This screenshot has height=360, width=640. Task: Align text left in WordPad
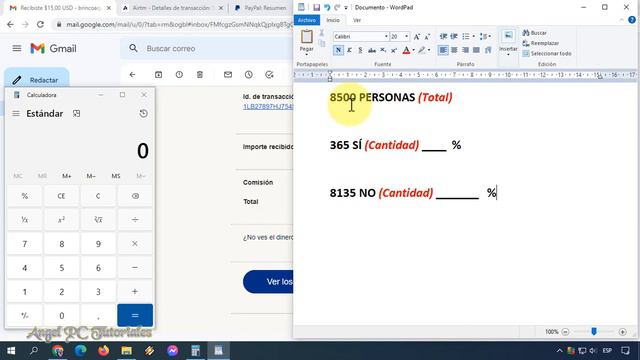tap(443, 50)
